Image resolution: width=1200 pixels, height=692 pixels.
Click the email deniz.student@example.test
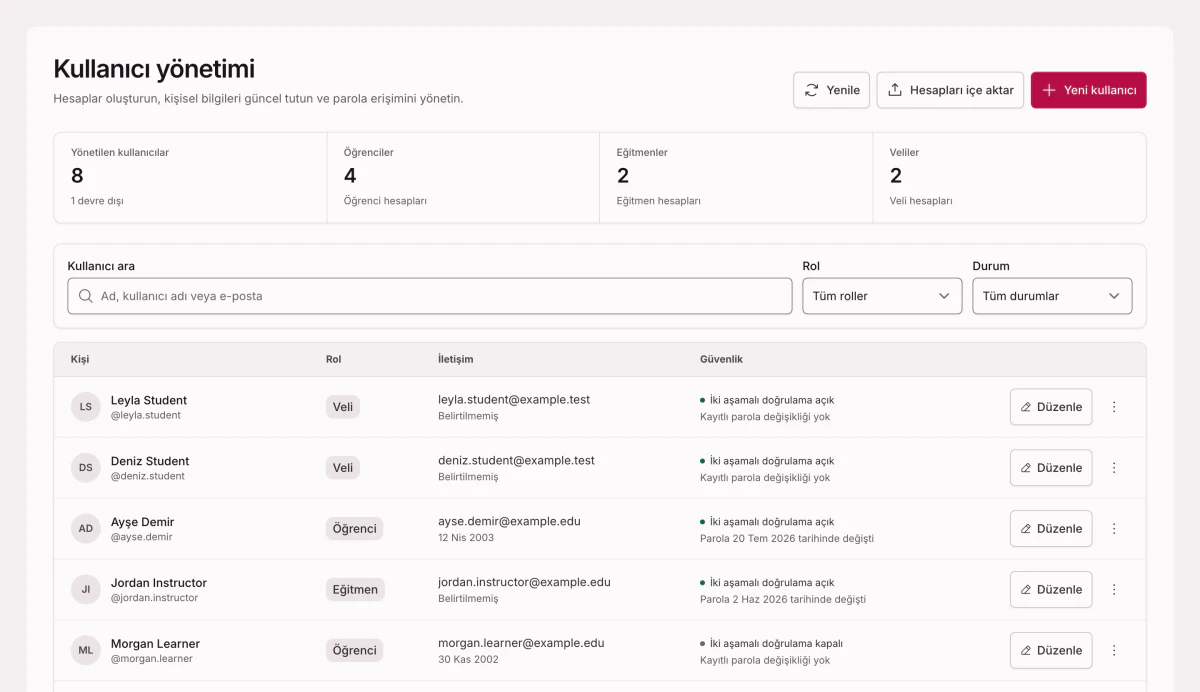click(x=516, y=461)
